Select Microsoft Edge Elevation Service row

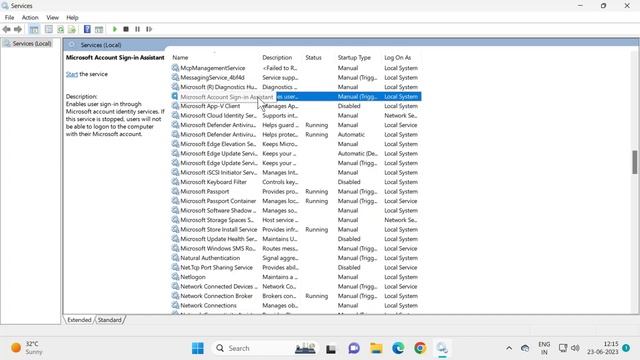296,144
